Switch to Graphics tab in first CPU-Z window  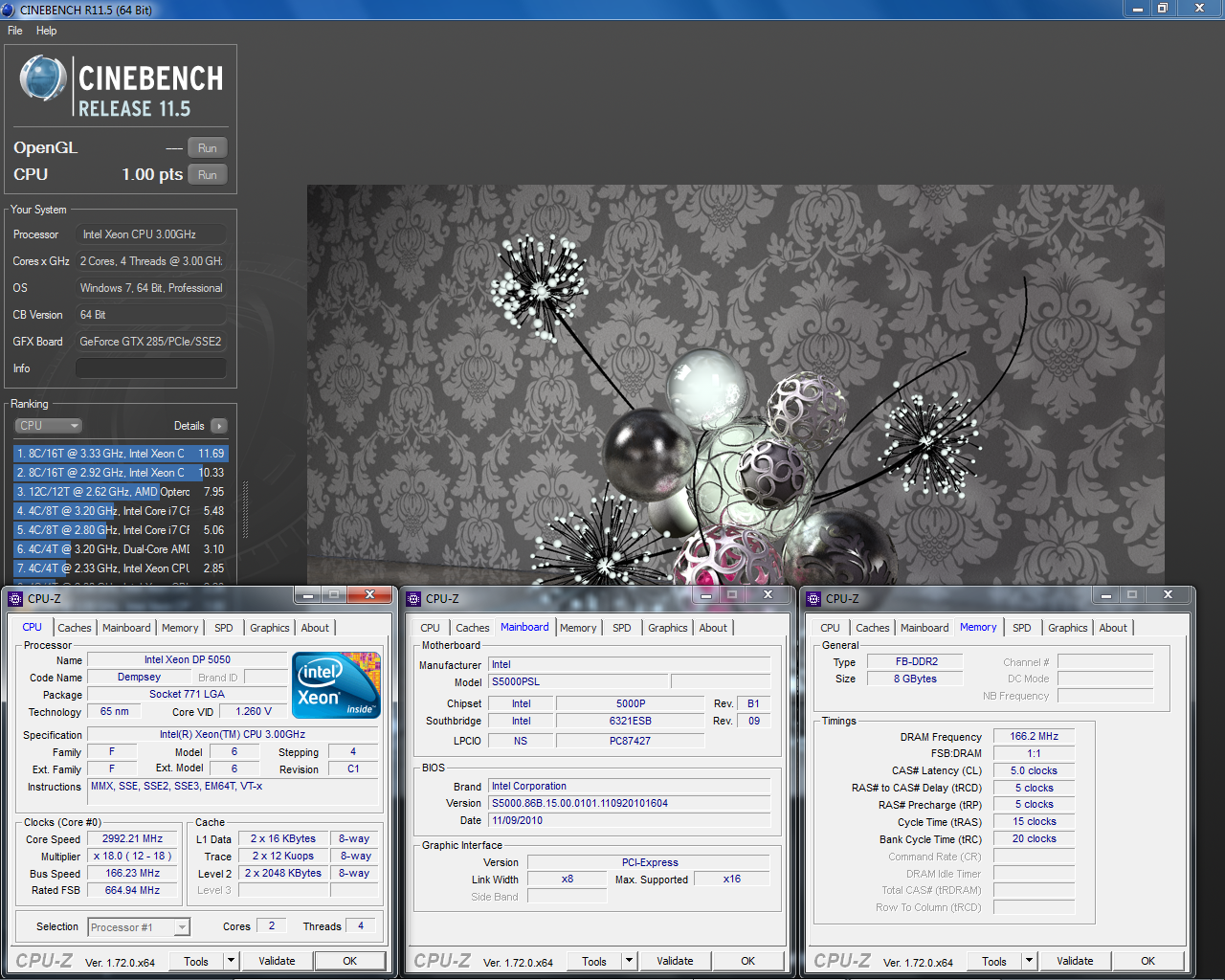[x=270, y=628]
